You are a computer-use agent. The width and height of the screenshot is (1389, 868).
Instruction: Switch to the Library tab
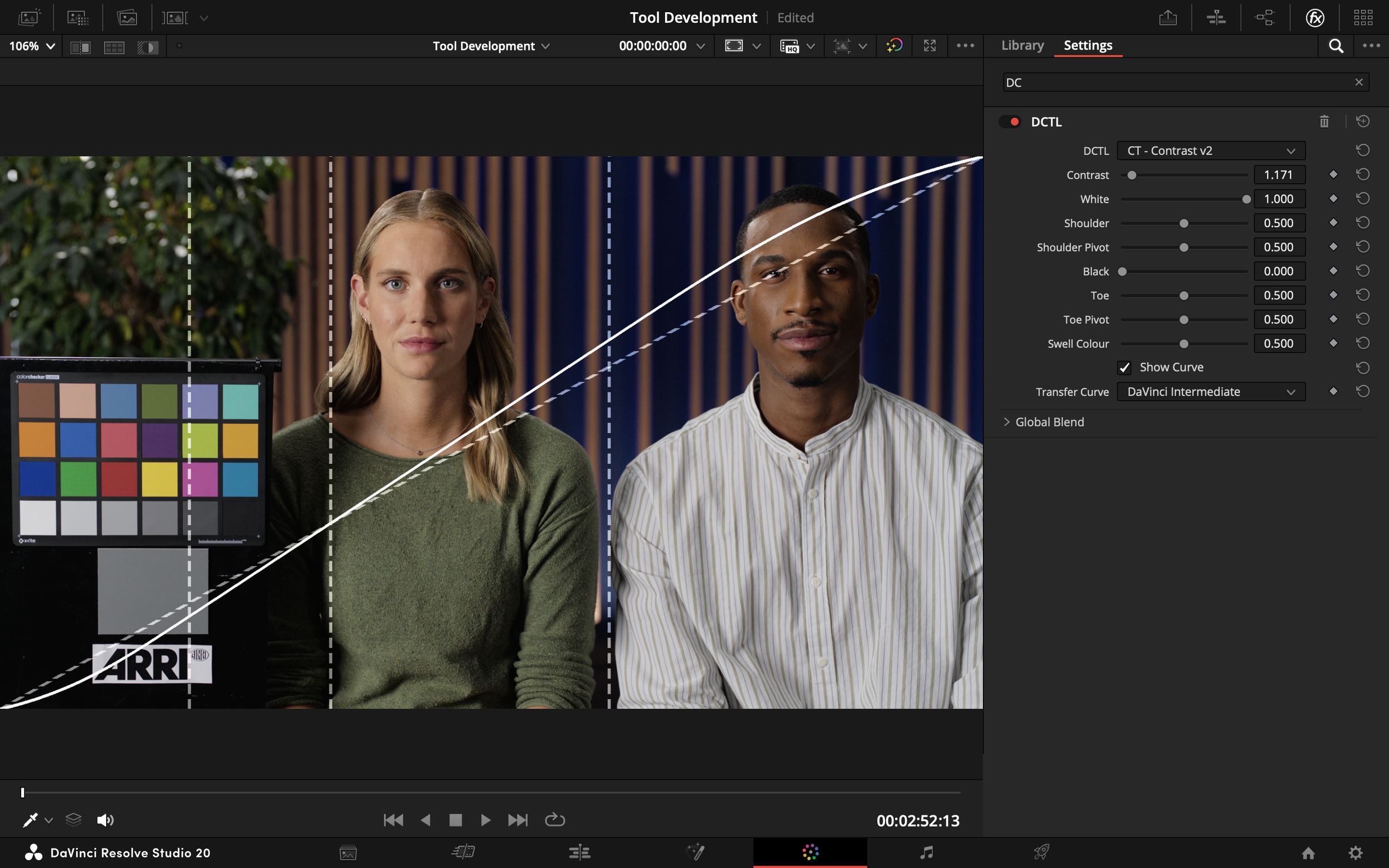(1022, 46)
